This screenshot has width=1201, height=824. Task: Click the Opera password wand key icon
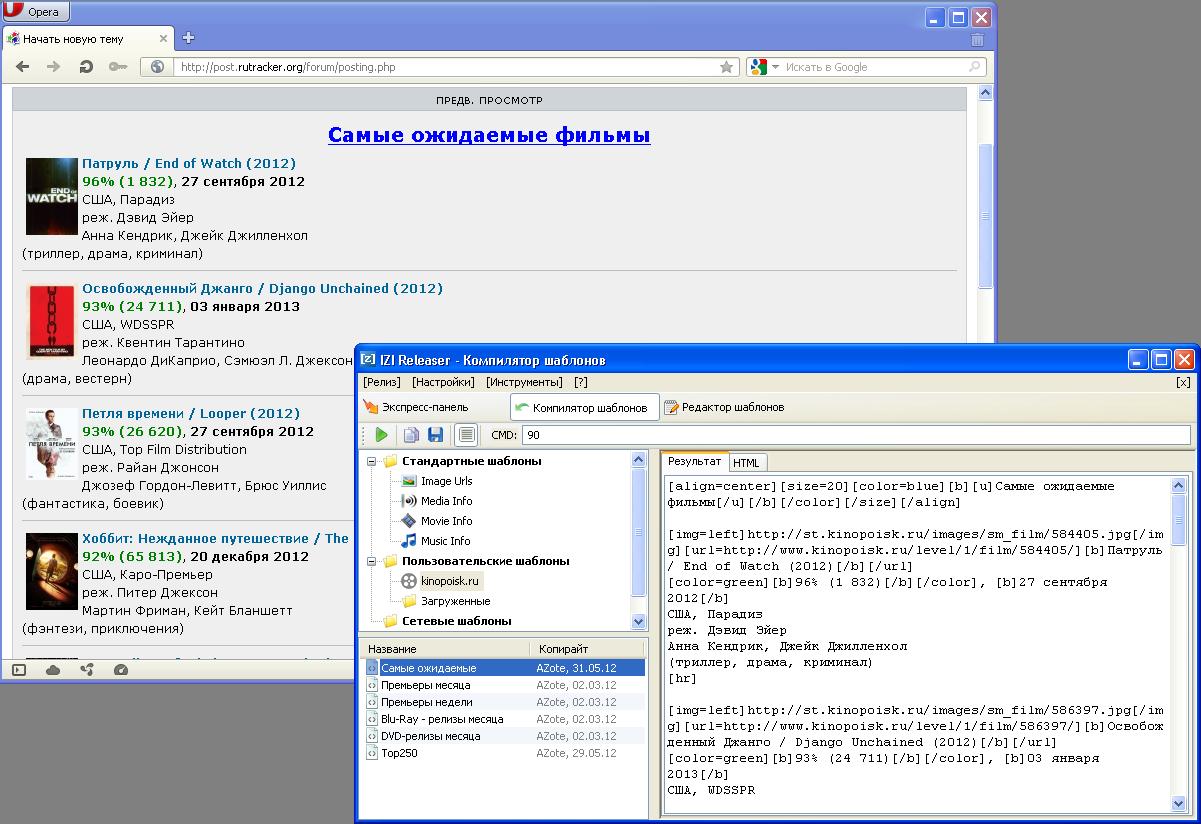point(118,67)
